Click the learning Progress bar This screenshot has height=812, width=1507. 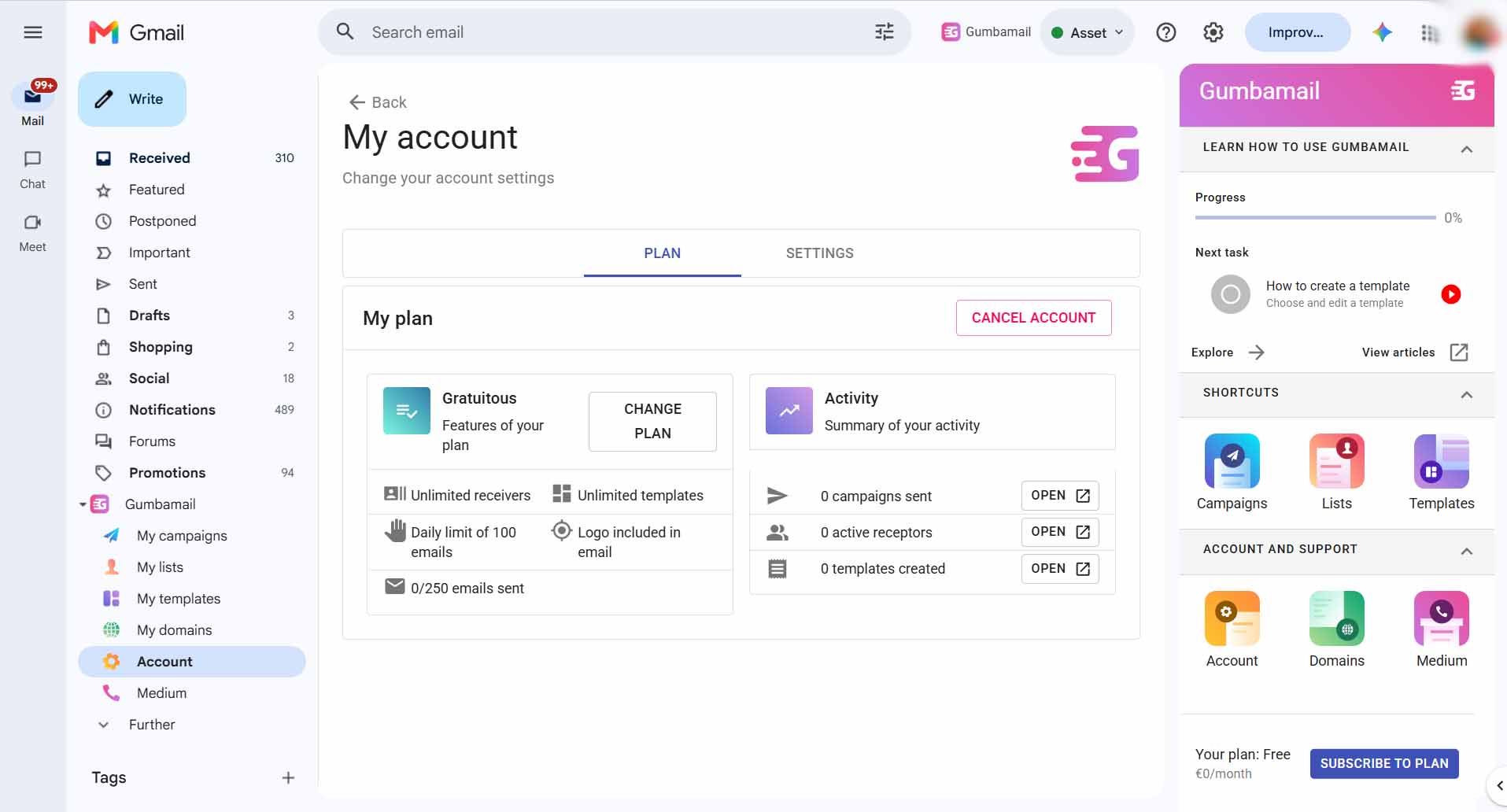click(1315, 218)
